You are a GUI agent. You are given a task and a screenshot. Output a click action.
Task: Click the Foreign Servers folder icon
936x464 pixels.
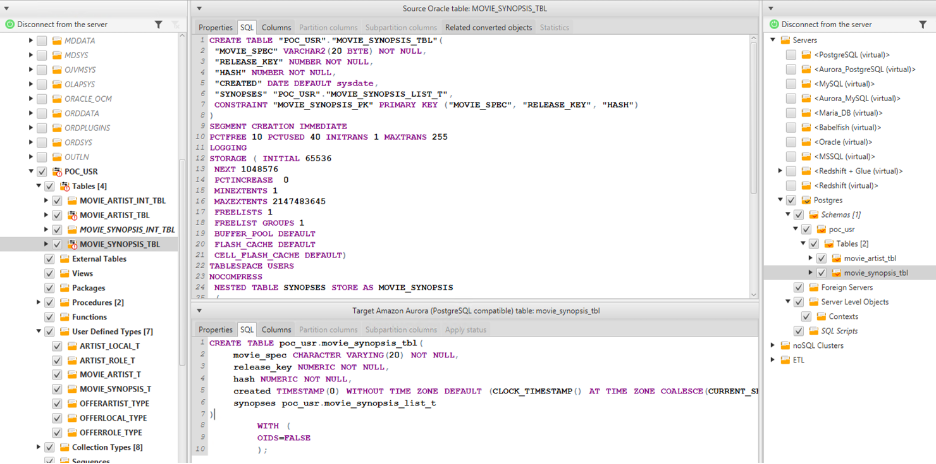814,287
